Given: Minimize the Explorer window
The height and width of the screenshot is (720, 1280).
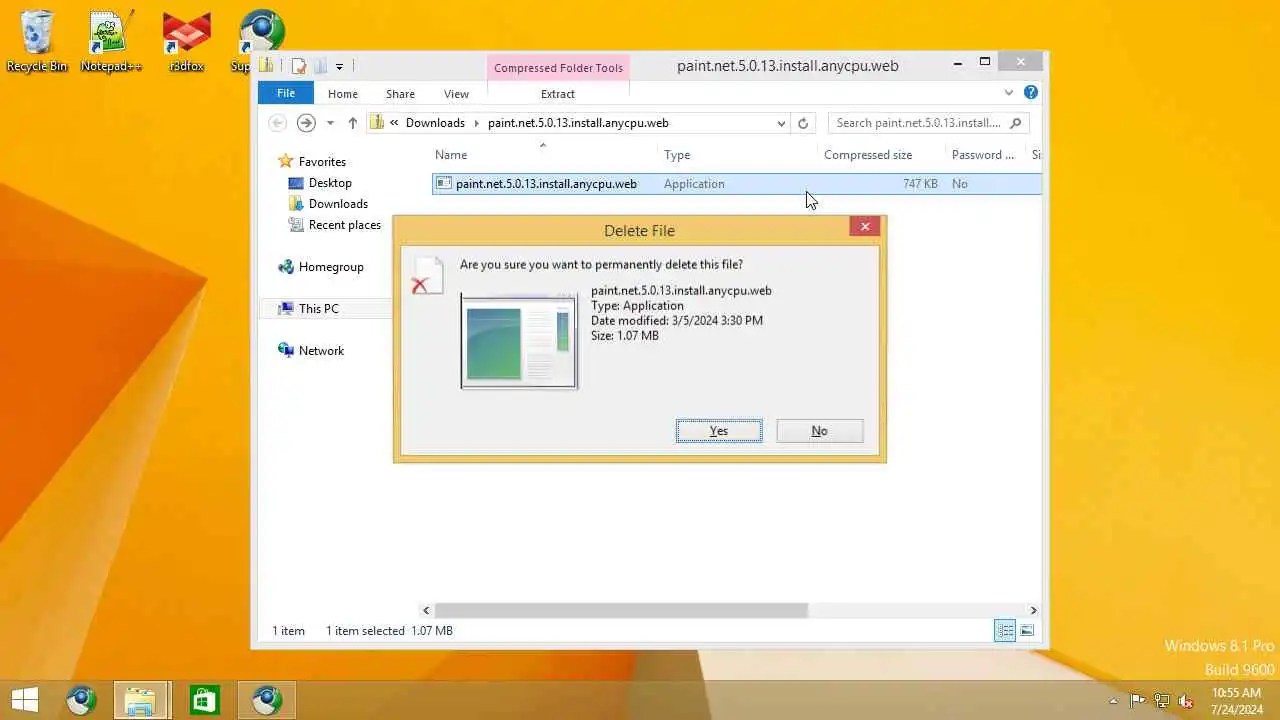Looking at the screenshot, I should pyautogui.click(x=958, y=62).
